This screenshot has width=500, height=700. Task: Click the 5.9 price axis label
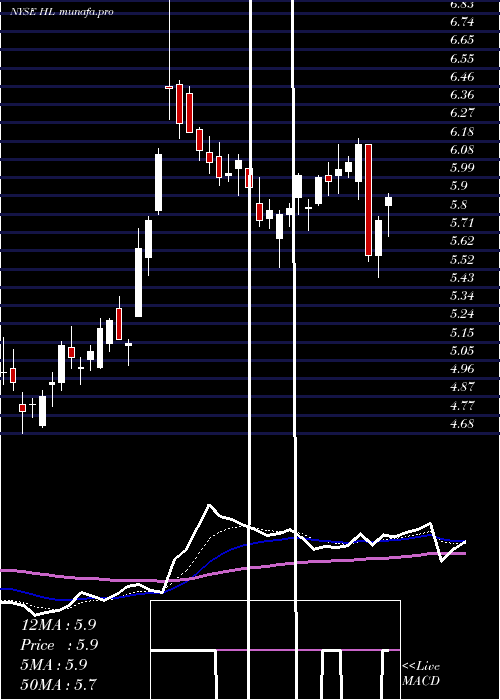click(459, 186)
